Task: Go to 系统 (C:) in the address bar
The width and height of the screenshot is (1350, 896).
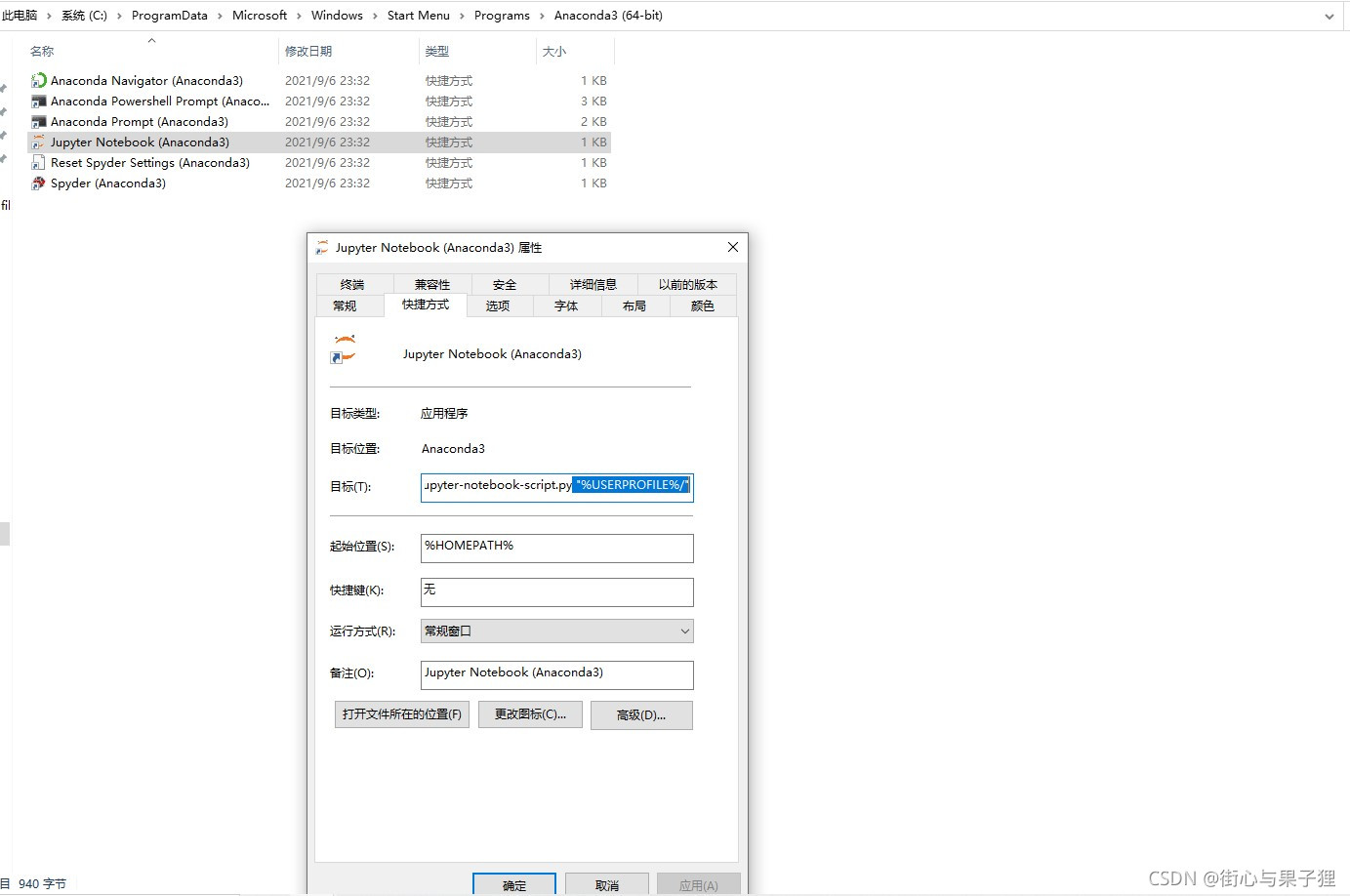Action: pos(84,16)
